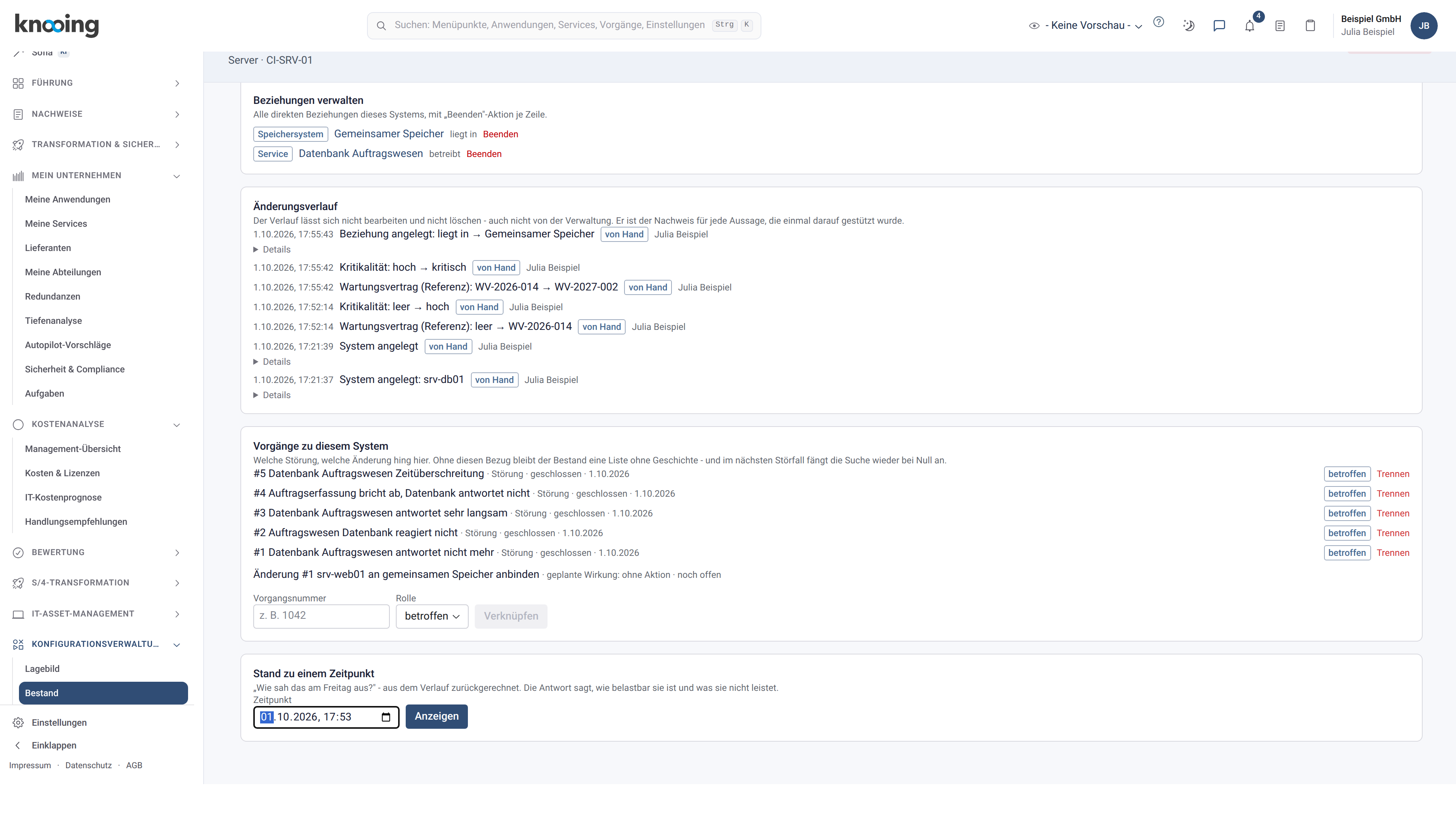
Task: Click the S/4-Transformation rocket icon
Action: point(18,583)
